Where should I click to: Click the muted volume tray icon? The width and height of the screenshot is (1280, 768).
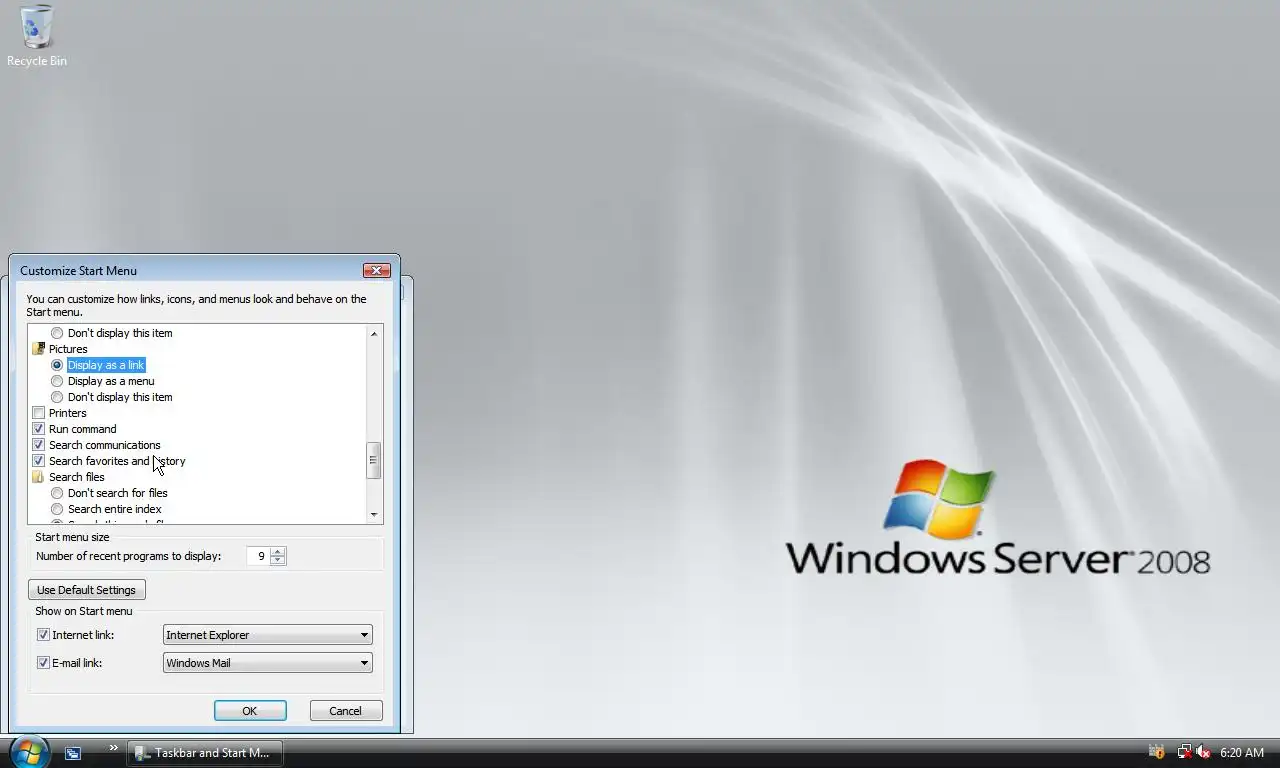pos(1203,752)
